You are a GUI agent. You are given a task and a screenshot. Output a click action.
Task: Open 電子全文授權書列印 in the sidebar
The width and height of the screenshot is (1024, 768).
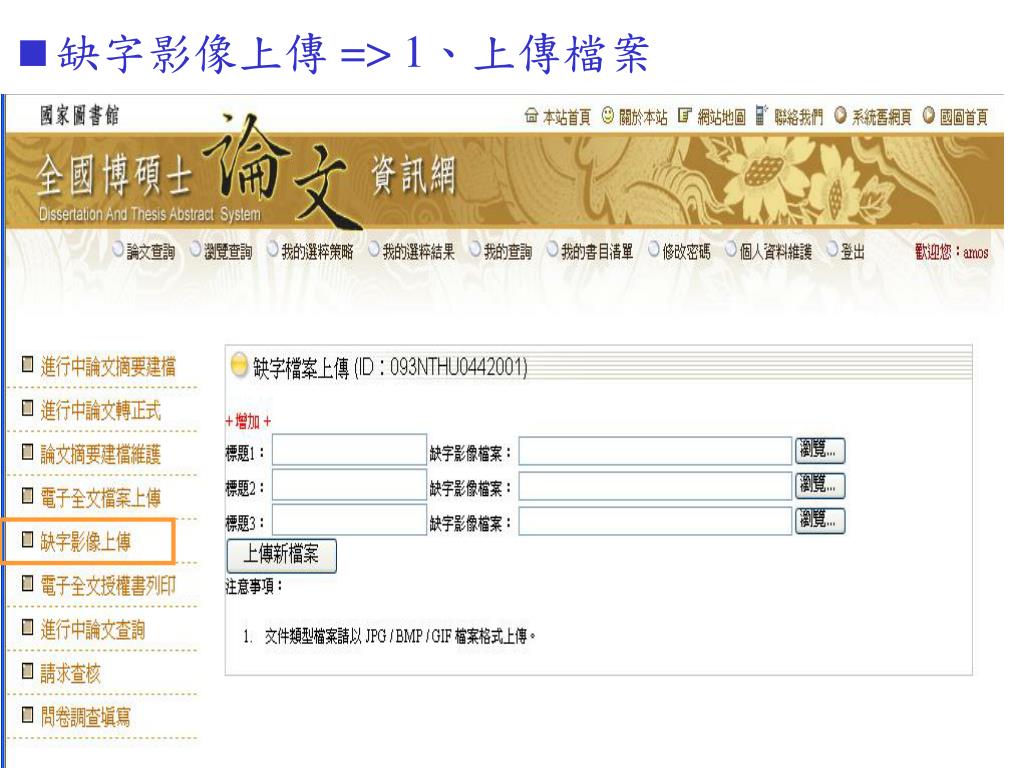108,585
